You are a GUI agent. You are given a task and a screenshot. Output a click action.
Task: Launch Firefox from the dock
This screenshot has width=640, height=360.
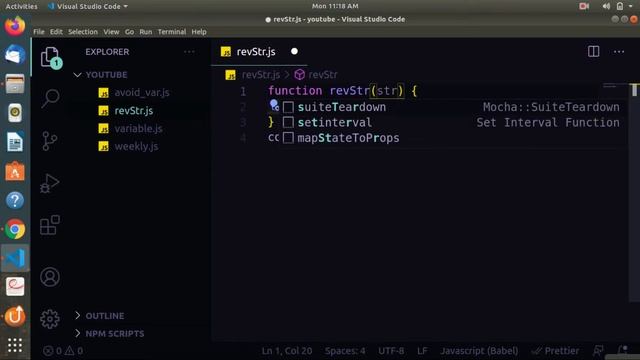coord(15,26)
